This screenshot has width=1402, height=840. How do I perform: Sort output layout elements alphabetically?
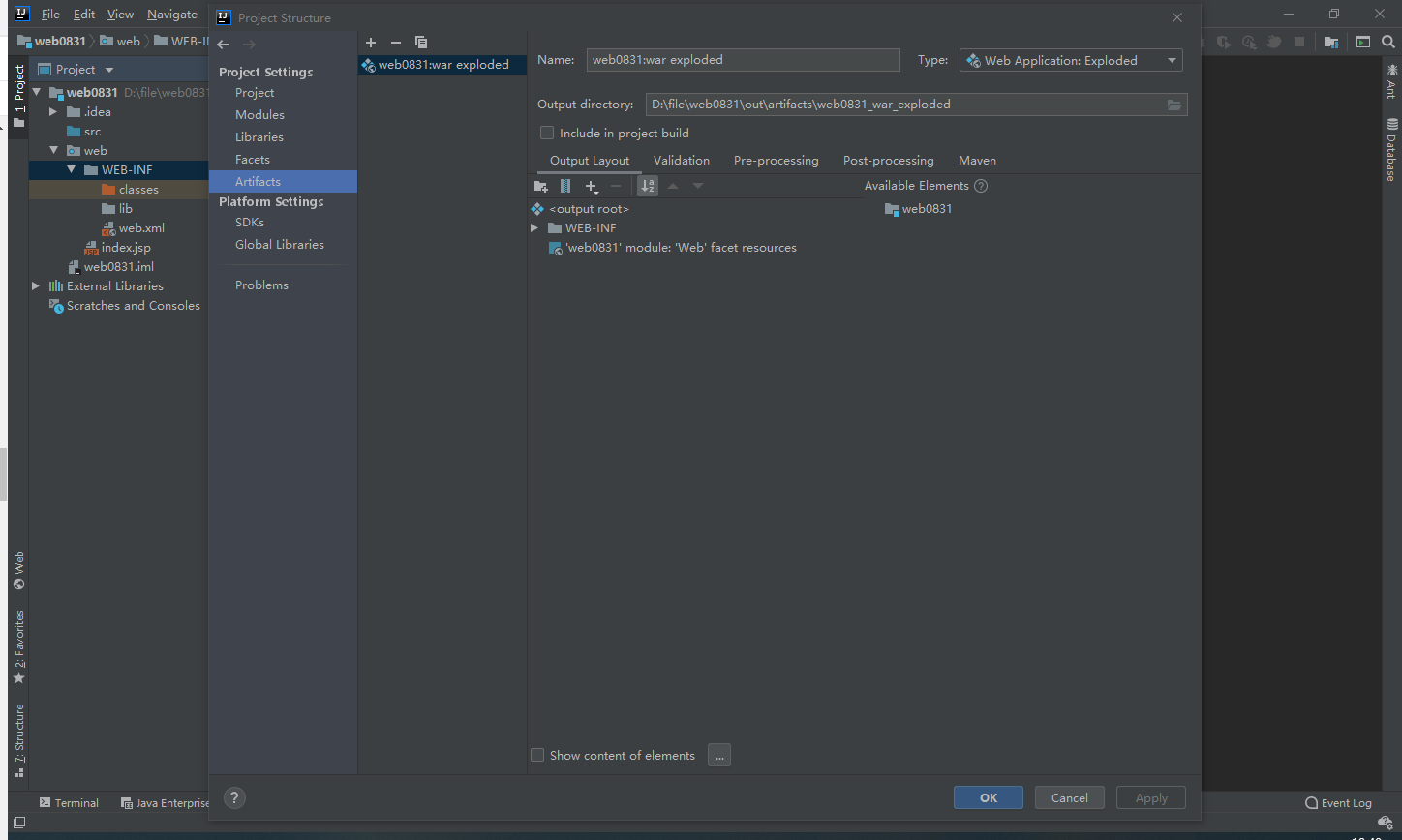tap(648, 186)
